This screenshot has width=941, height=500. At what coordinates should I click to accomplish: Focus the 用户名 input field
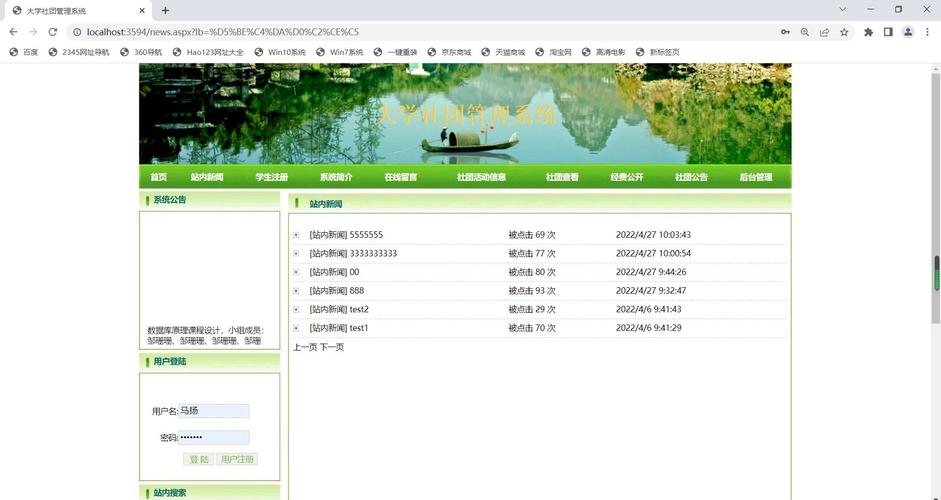[214, 411]
